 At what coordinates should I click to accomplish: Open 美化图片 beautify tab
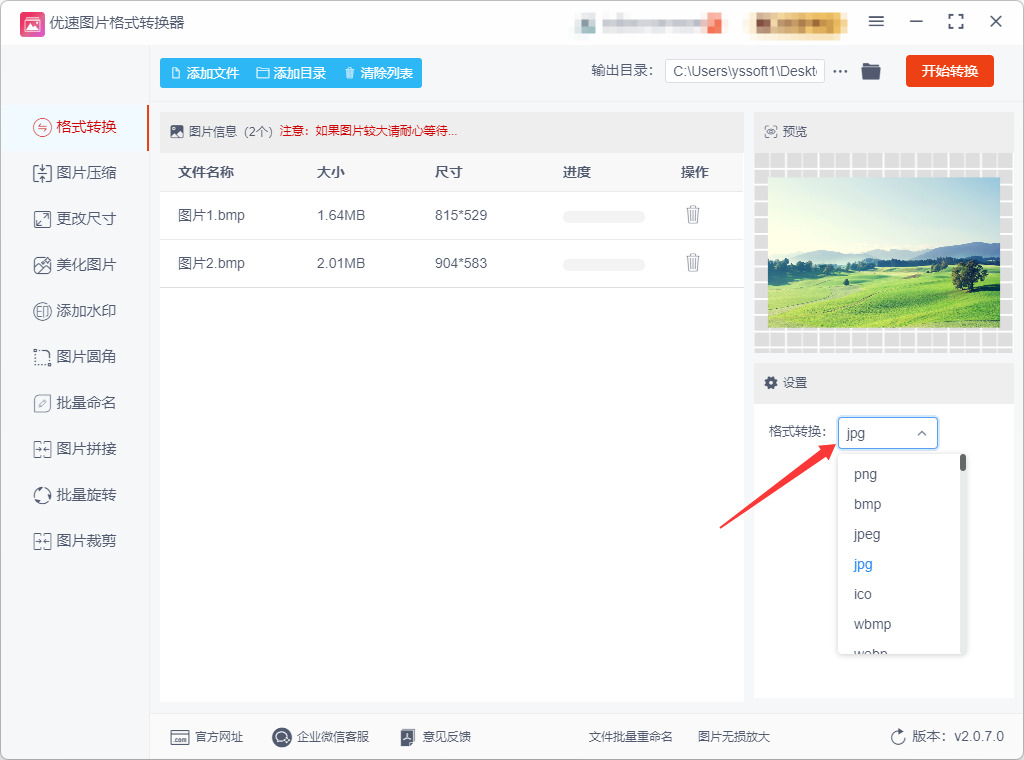point(74,265)
